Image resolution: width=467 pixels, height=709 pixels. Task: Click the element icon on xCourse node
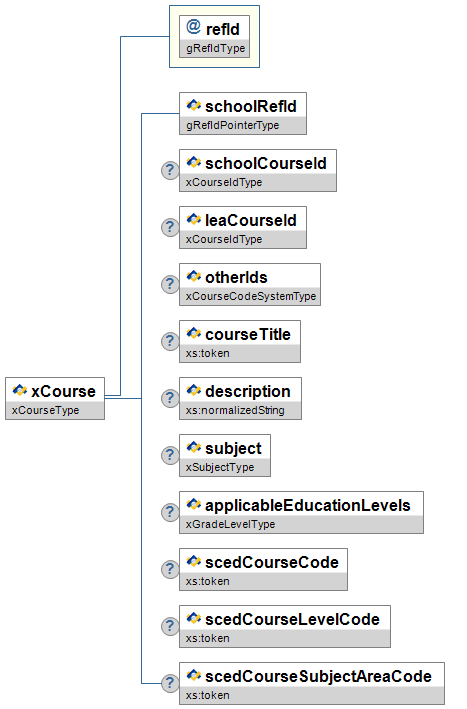pyautogui.click(x=19, y=390)
